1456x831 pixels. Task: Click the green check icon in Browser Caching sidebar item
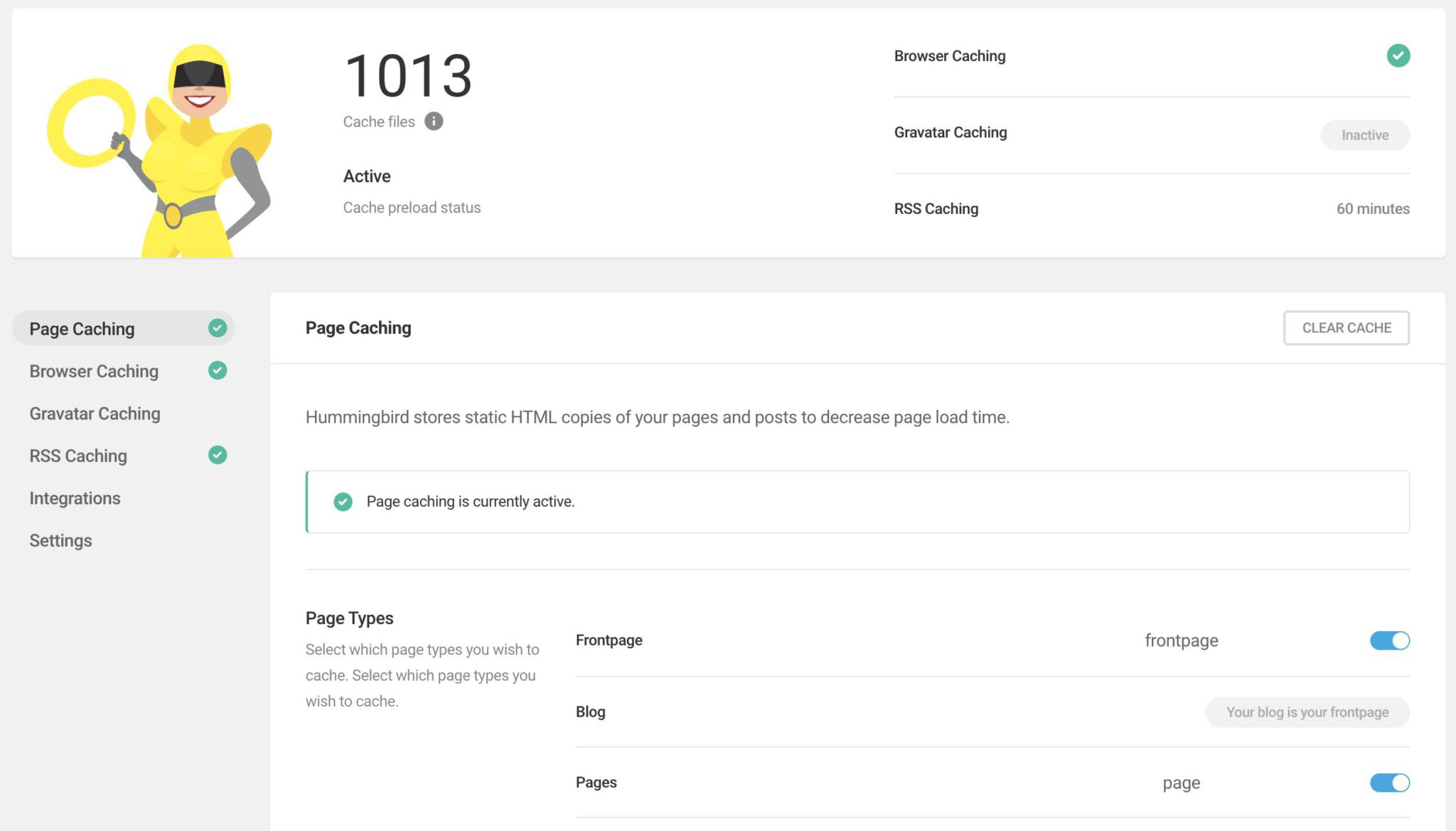[x=218, y=370]
